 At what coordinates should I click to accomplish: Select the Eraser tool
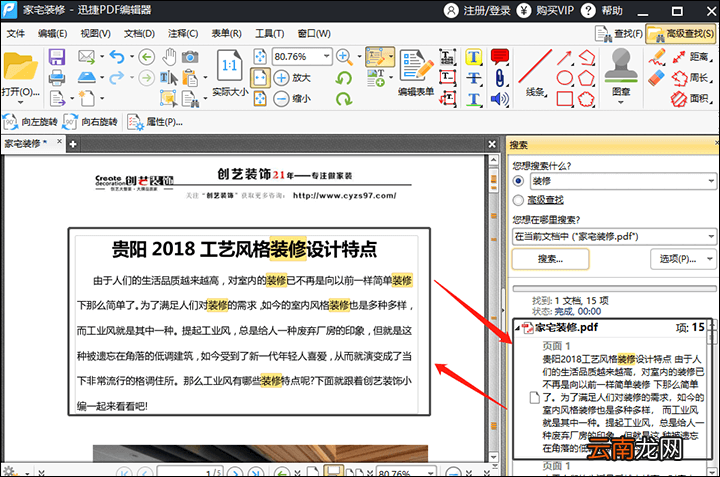[657, 78]
